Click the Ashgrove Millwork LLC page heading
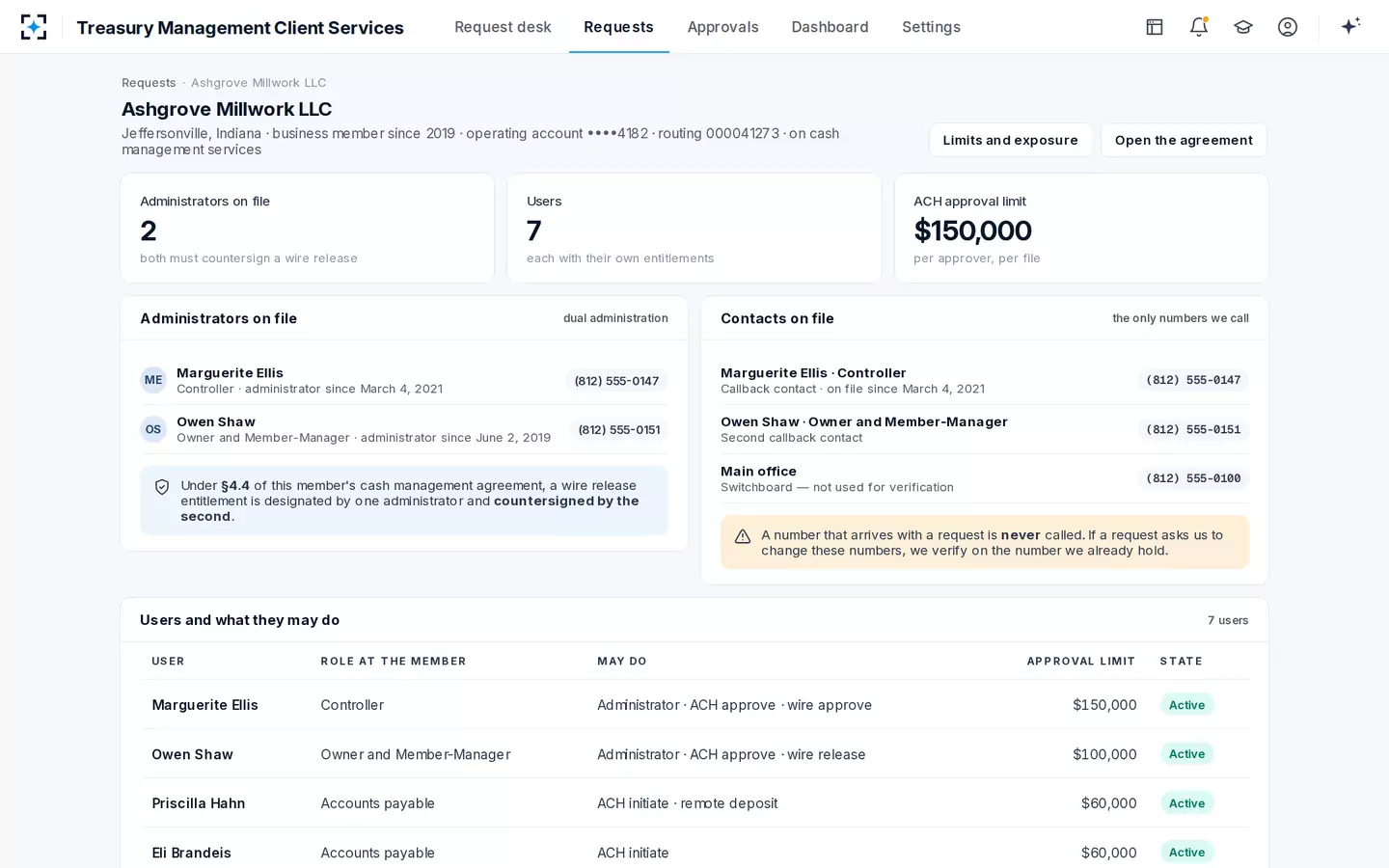 (x=227, y=109)
